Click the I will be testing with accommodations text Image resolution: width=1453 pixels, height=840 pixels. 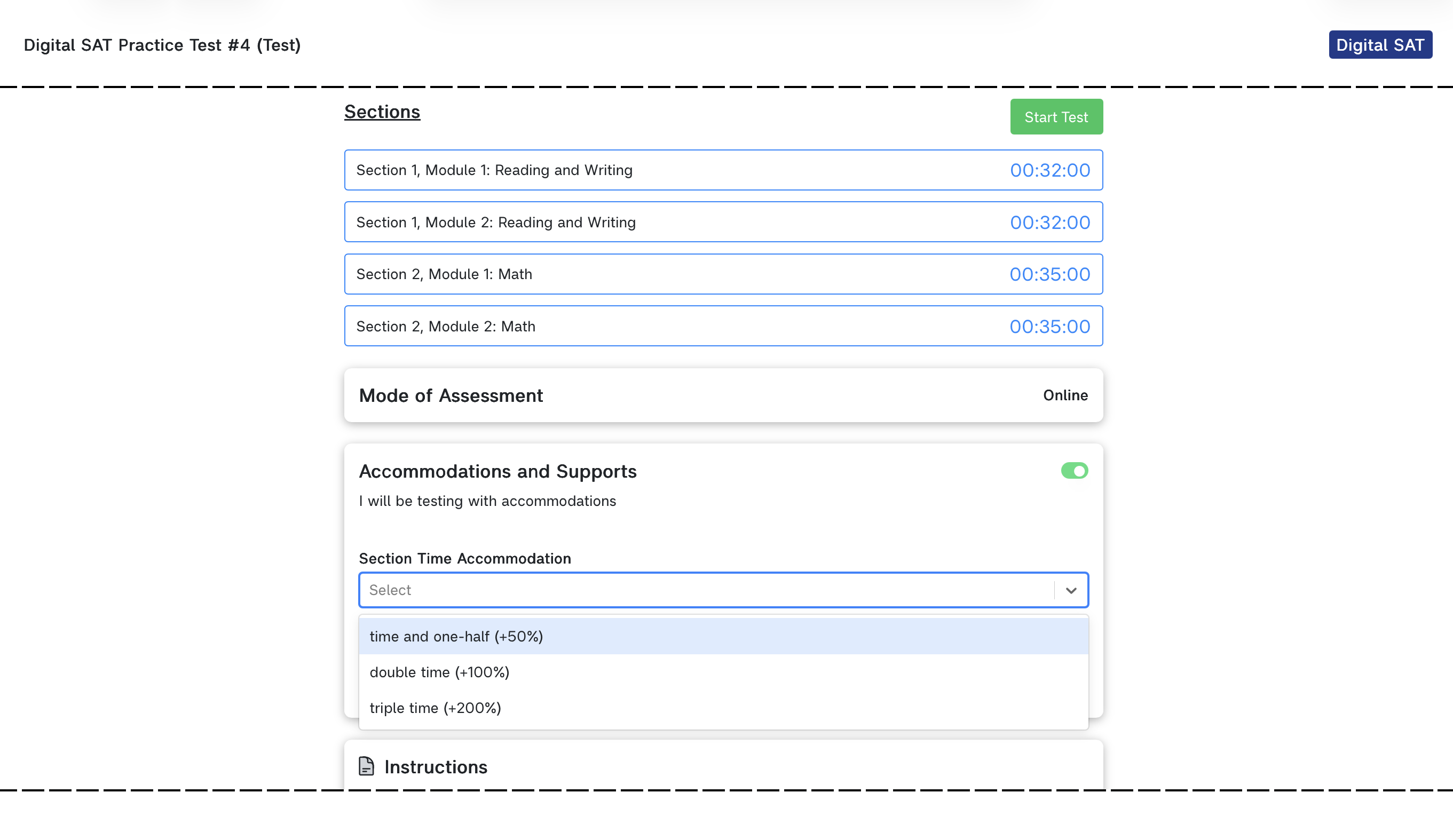click(x=487, y=501)
